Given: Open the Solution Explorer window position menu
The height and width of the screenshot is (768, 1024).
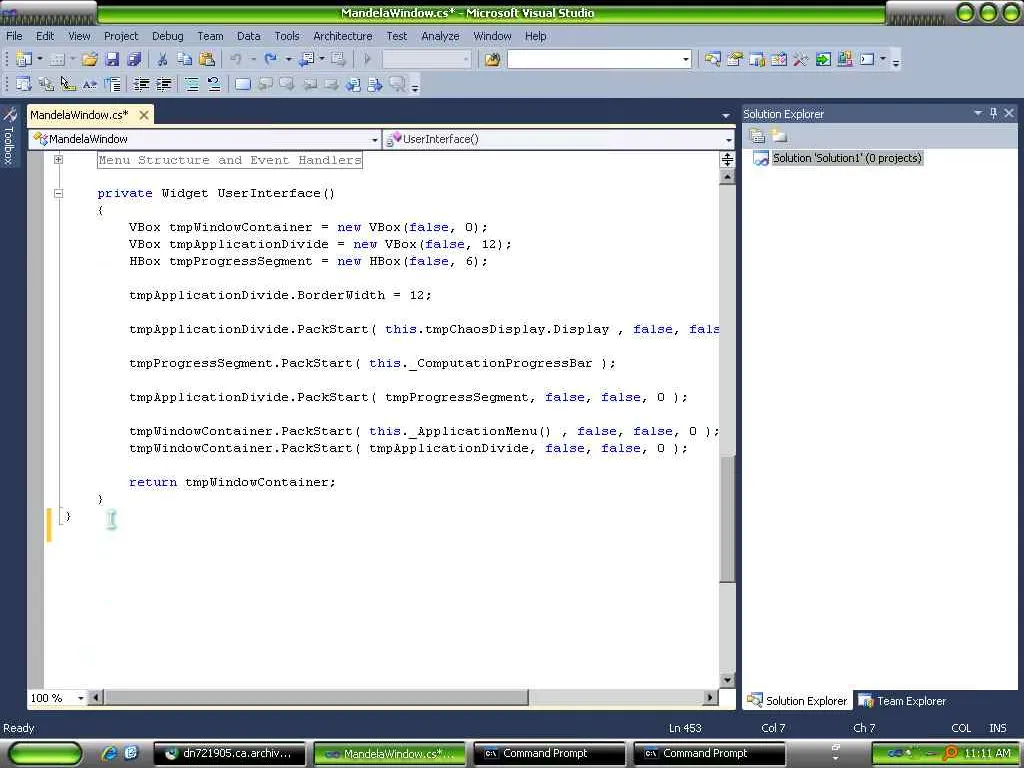Looking at the screenshot, I should click(978, 114).
